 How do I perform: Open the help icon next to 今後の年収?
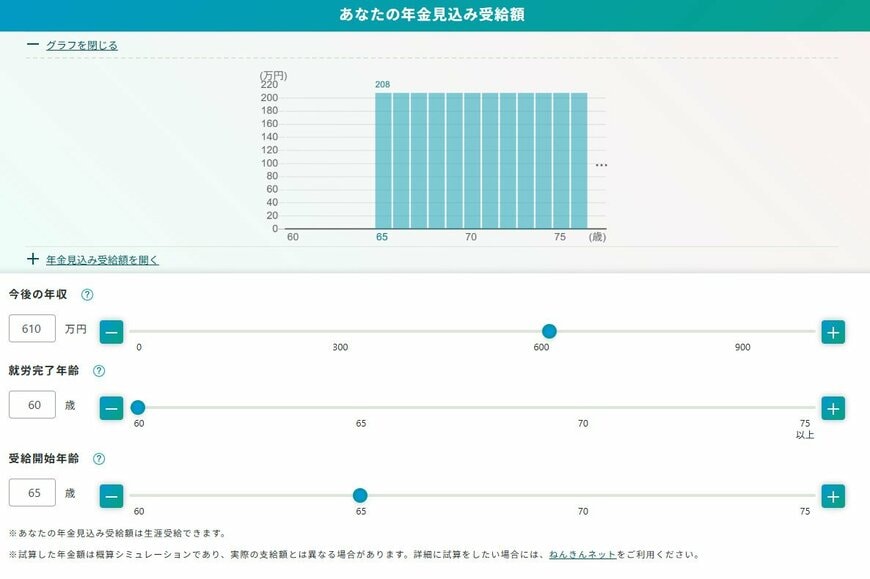click(88, 295)
